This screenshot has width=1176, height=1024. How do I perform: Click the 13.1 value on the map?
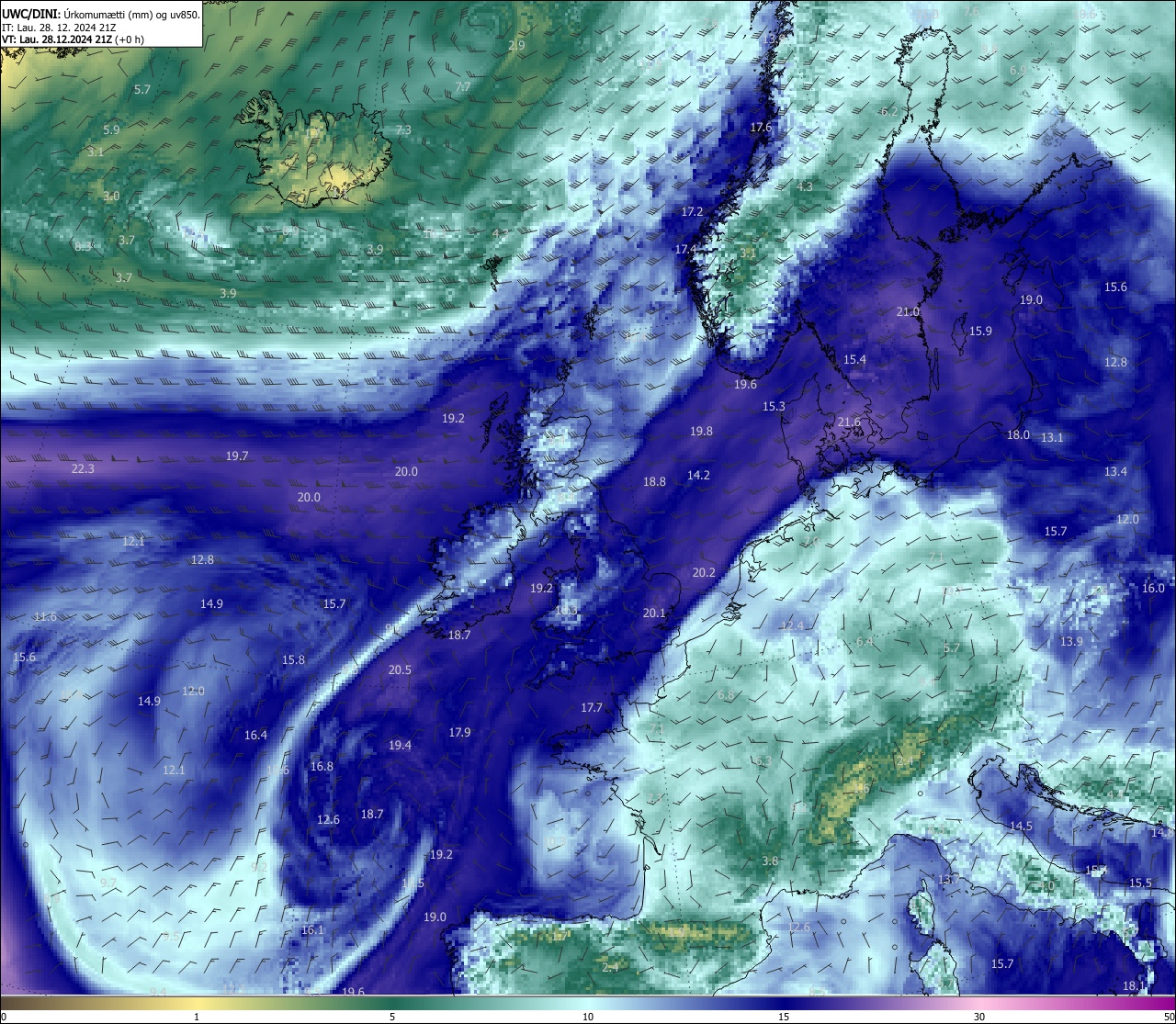tap(1052, 438)
